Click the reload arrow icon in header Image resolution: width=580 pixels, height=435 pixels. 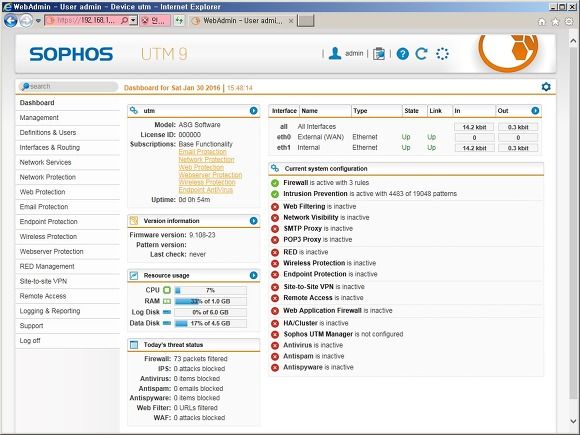(x=421, y=54)
